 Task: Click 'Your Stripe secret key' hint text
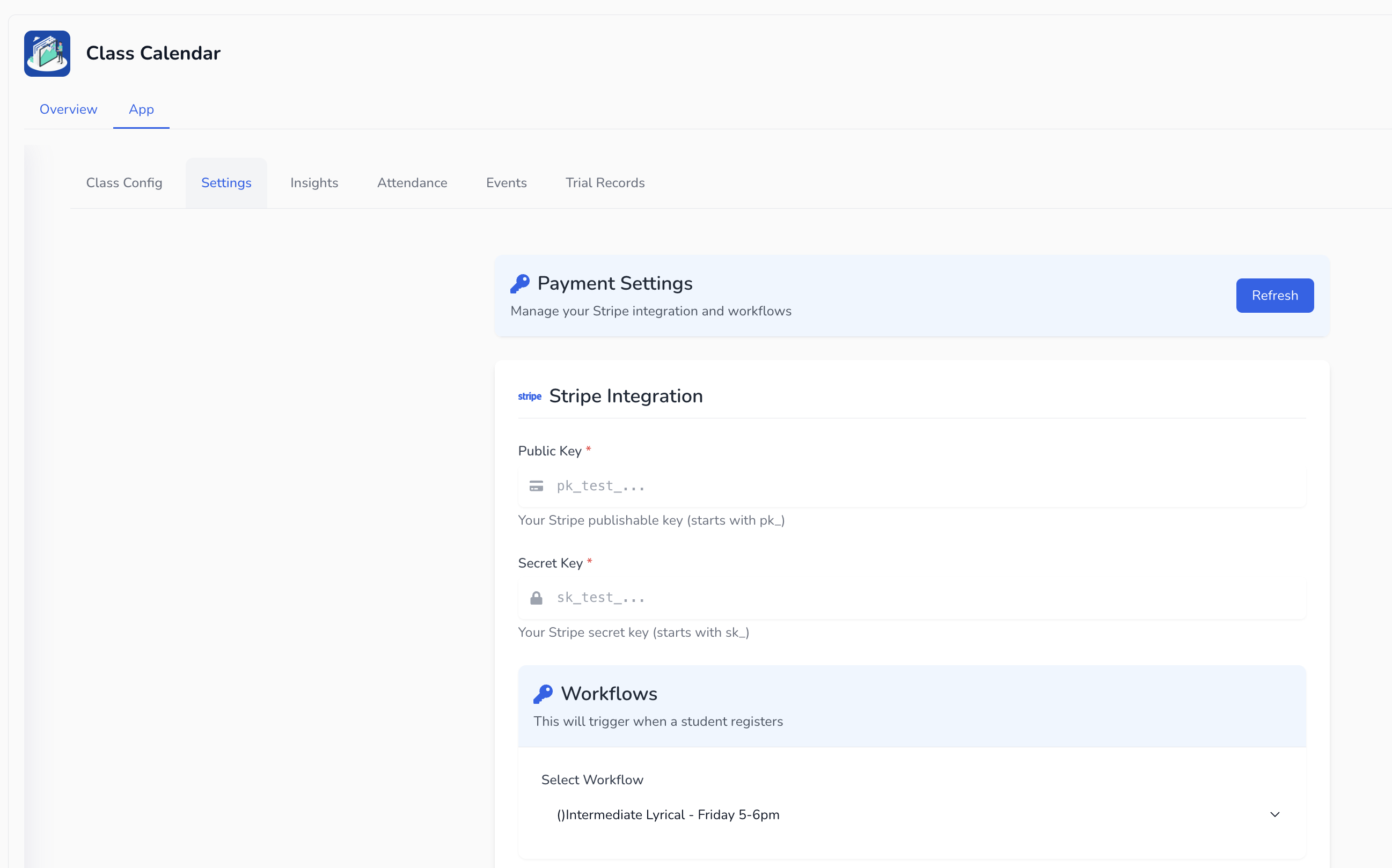[x=633, y=632]
